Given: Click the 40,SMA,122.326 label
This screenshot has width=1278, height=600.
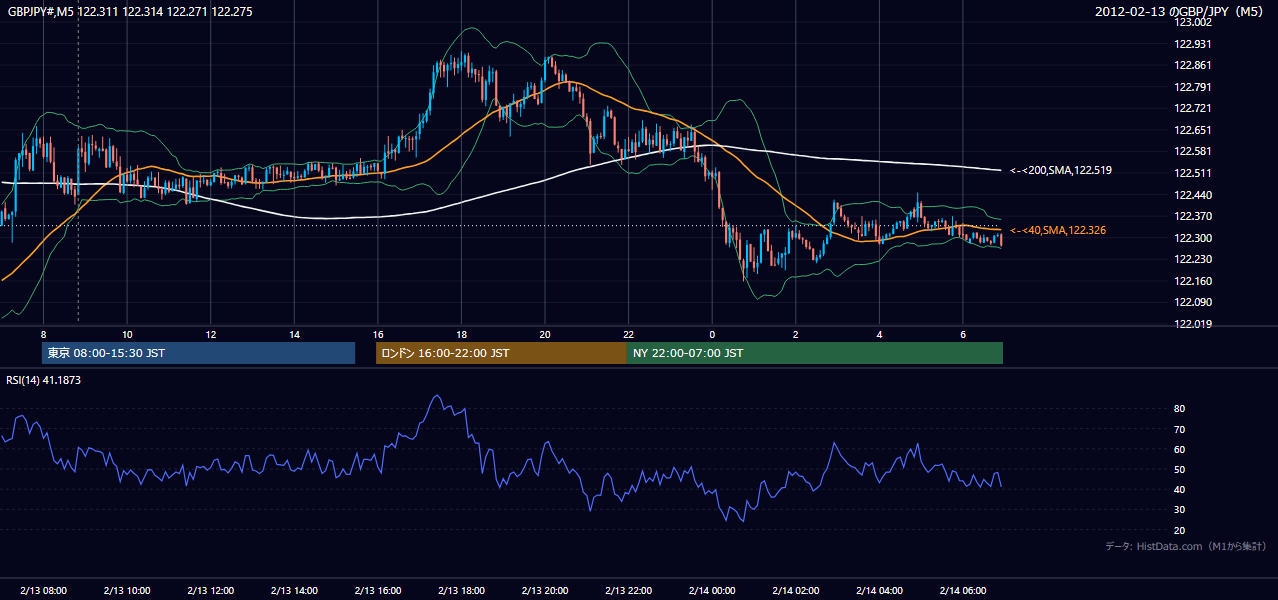Looking at the screenshot, I should 1058,231.
